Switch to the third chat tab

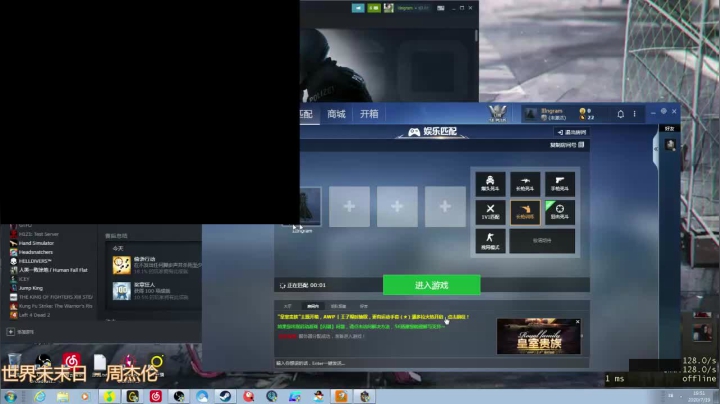pyautogui.click(x=338, y=306)
